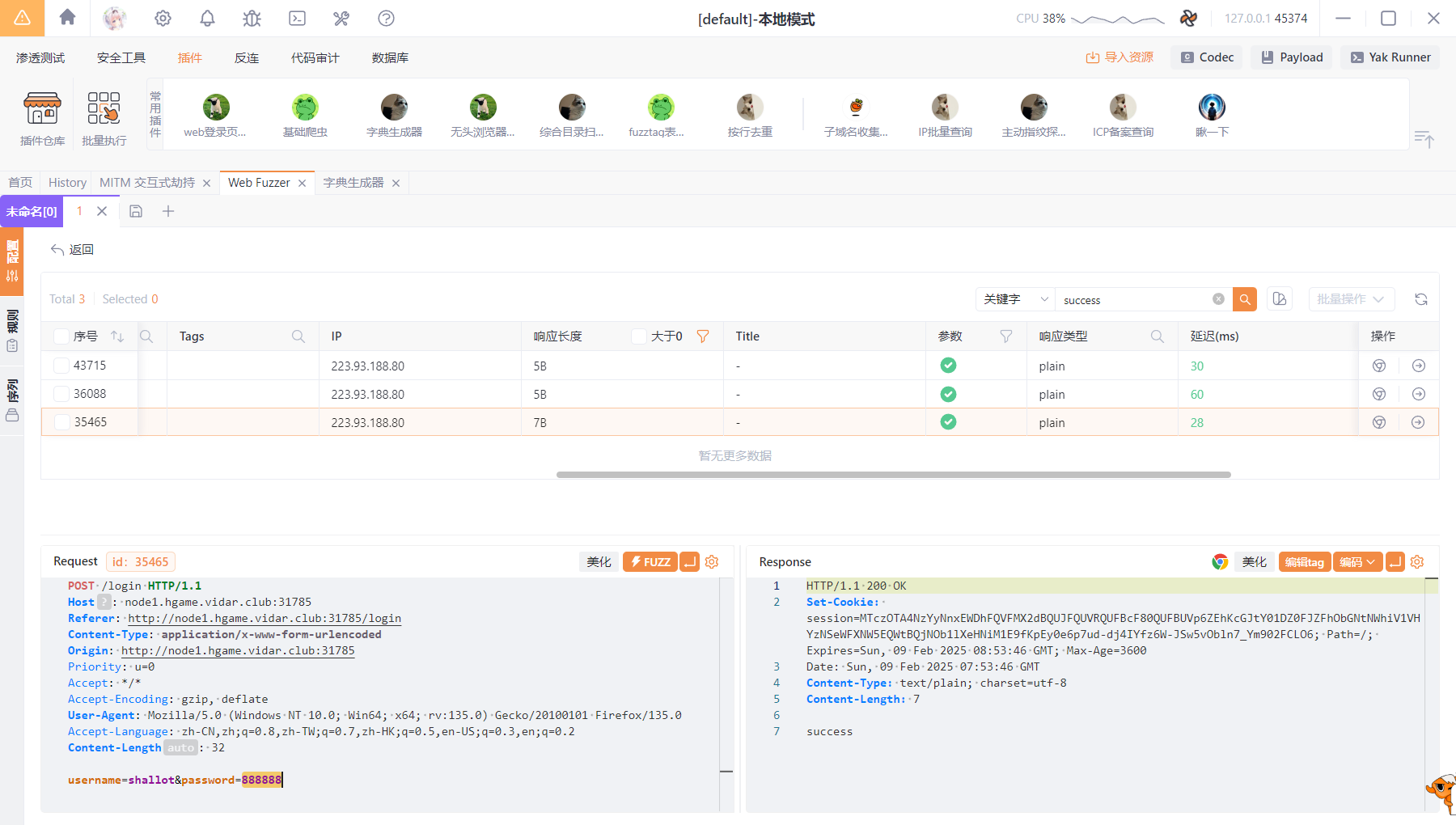Screen dimensions: 1456x825
Task: Filter the 参数 column
Action: tap(1005, 336)
